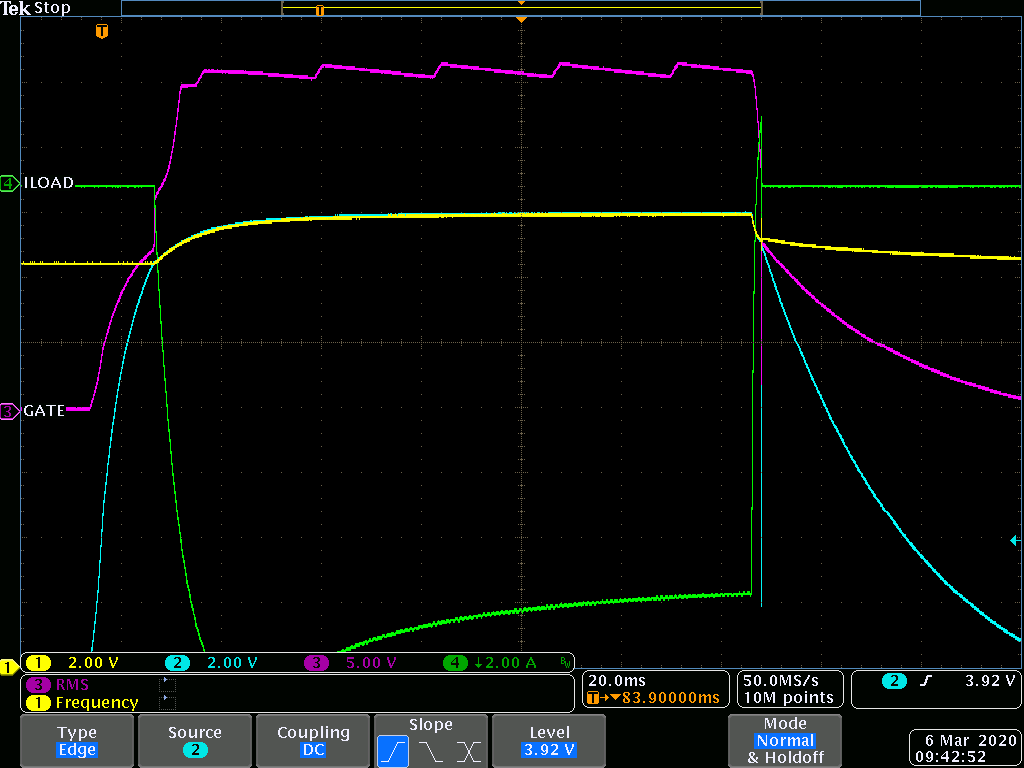
Task: Click the 09:42:52 time display
Action: tap(952, 756)
